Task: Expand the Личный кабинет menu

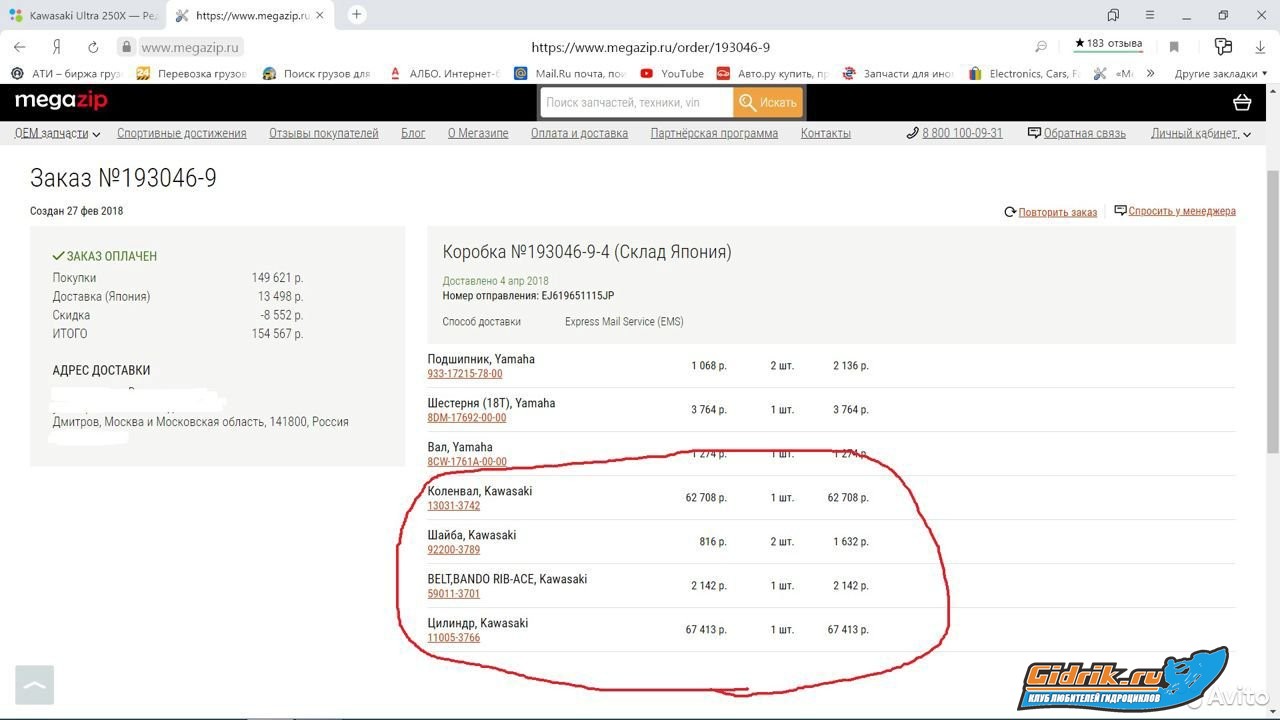Action: [x=1200, y=133]
